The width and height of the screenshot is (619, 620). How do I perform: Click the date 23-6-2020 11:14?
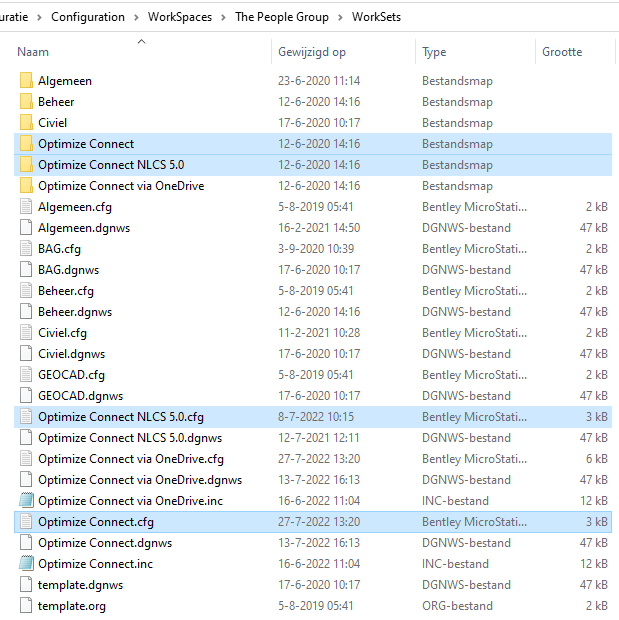pos(319,81)
